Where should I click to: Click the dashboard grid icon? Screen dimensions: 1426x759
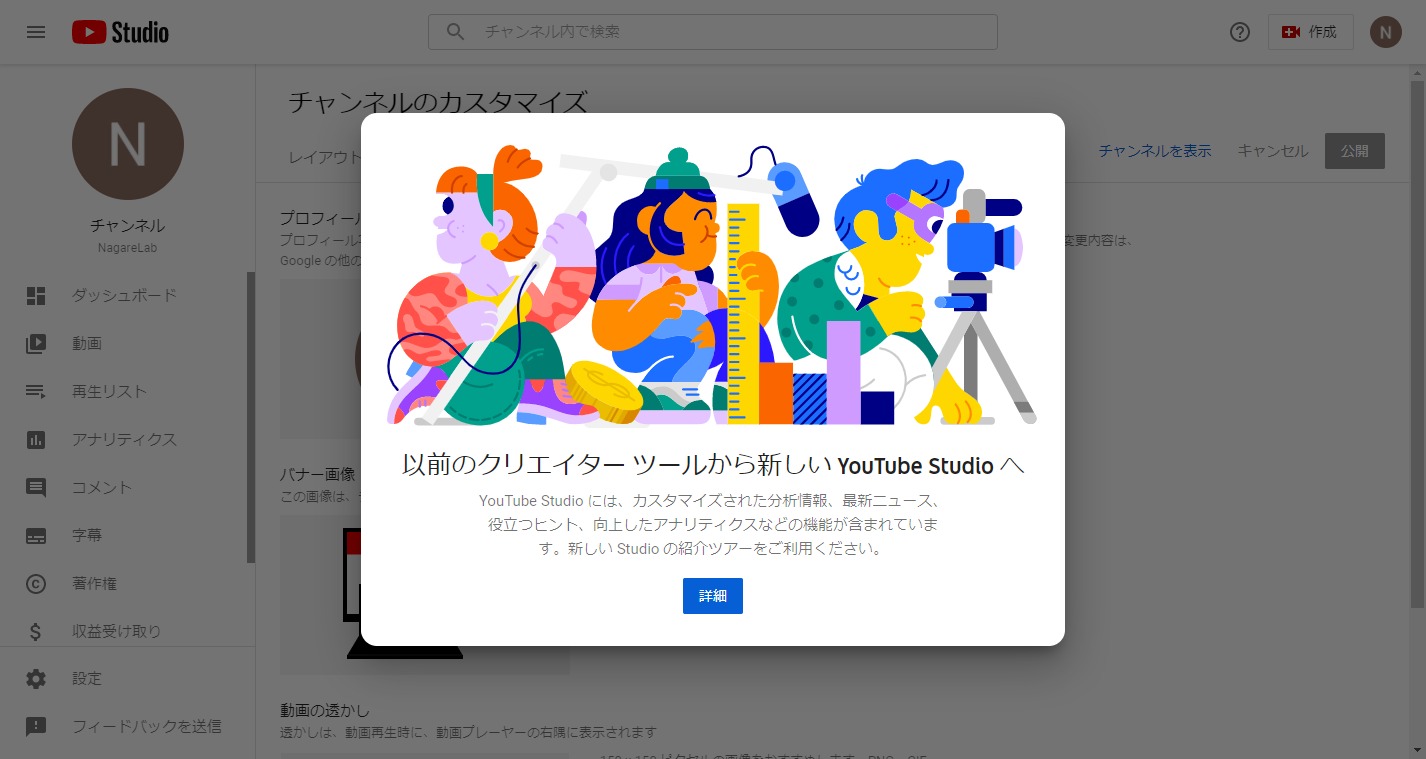[36, 295]
